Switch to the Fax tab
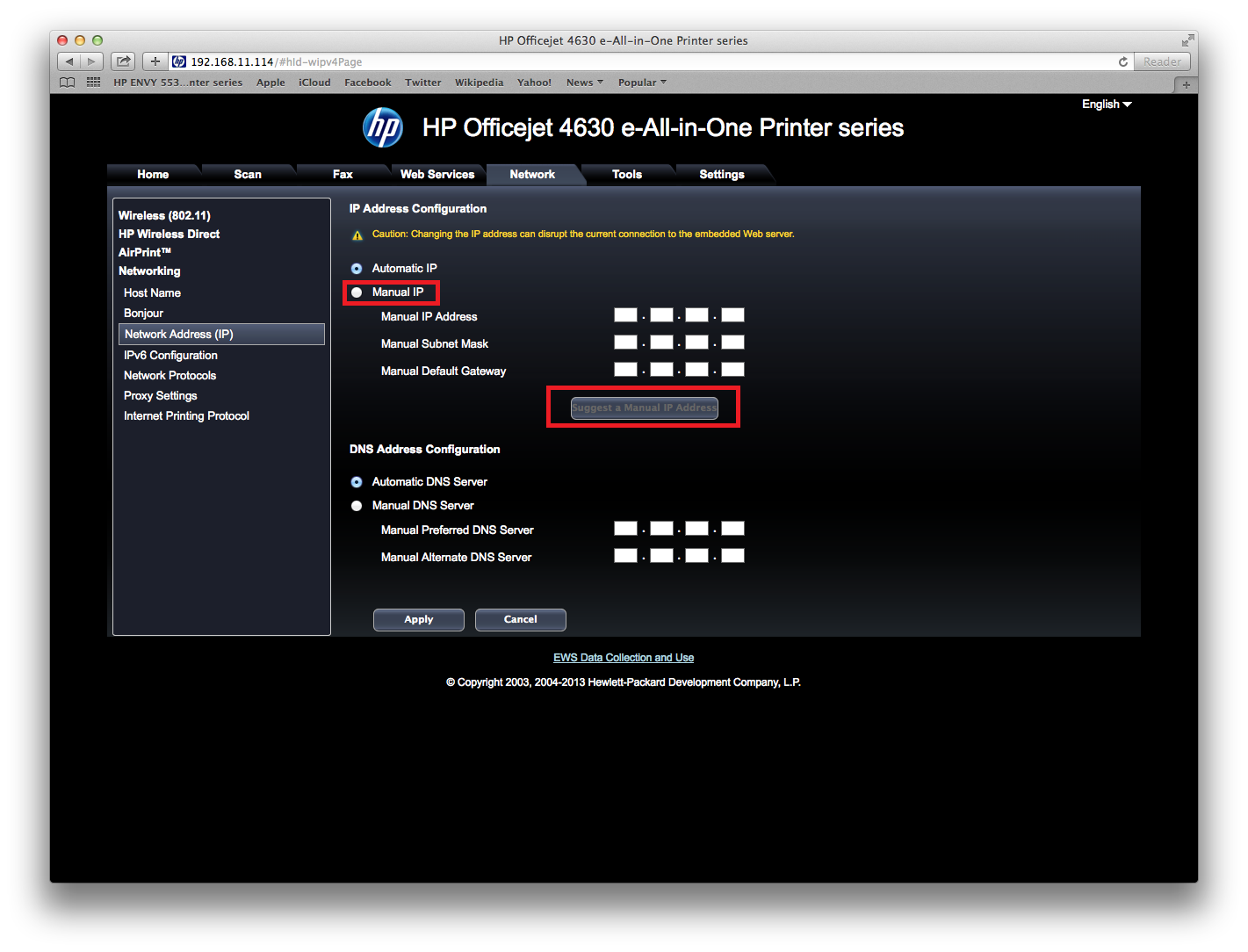The height and width of the screenshot is (952, 1248). click(343, 175)
